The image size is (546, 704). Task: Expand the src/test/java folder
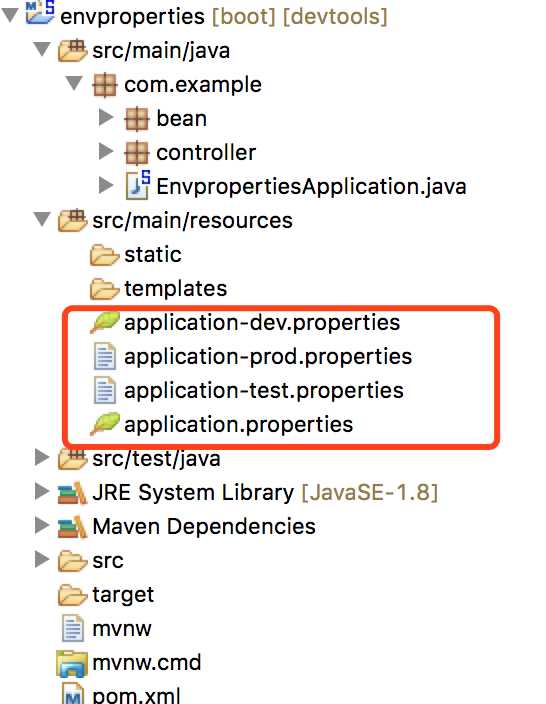tap(42, 458)
